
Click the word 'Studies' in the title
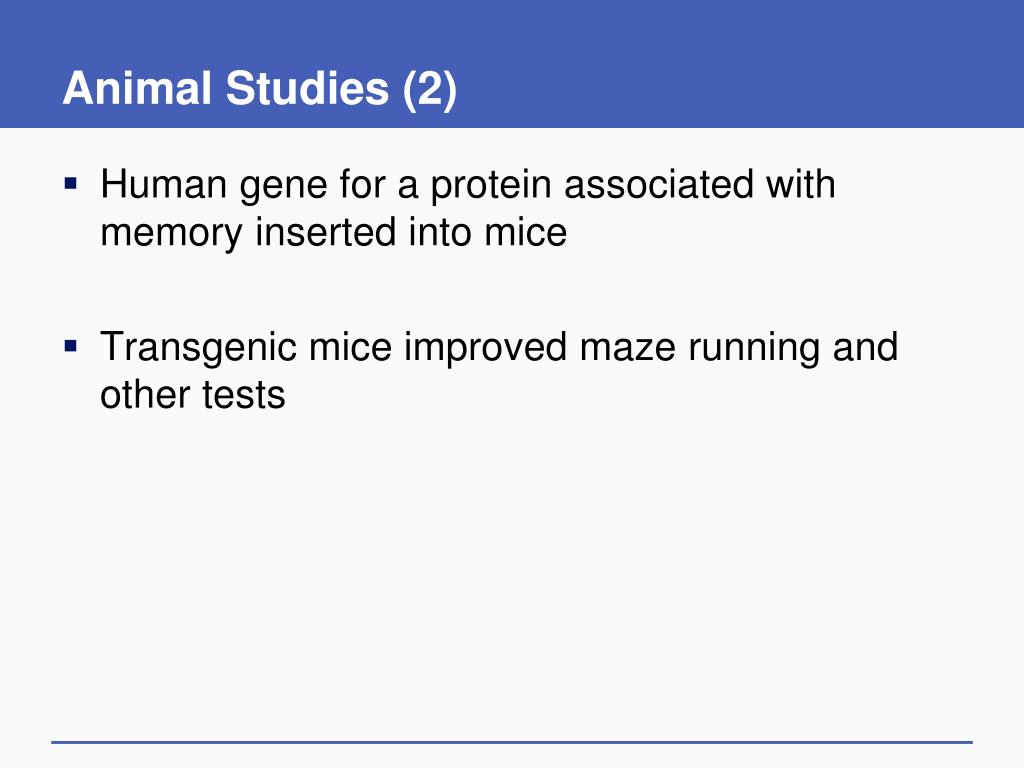pyautogui.click(x=307, y=88)
